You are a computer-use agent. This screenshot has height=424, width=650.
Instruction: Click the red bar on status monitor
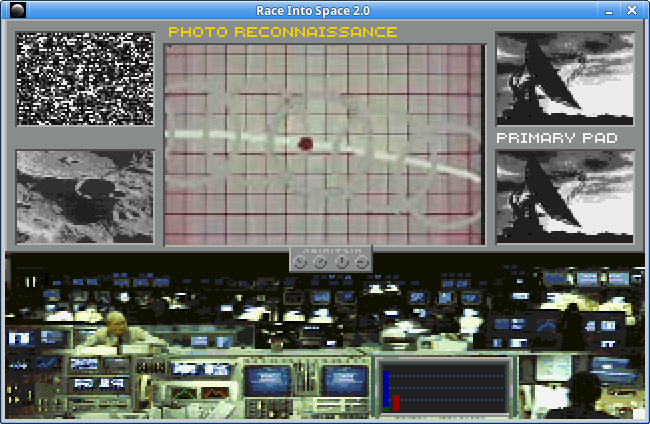pos(396,403)
